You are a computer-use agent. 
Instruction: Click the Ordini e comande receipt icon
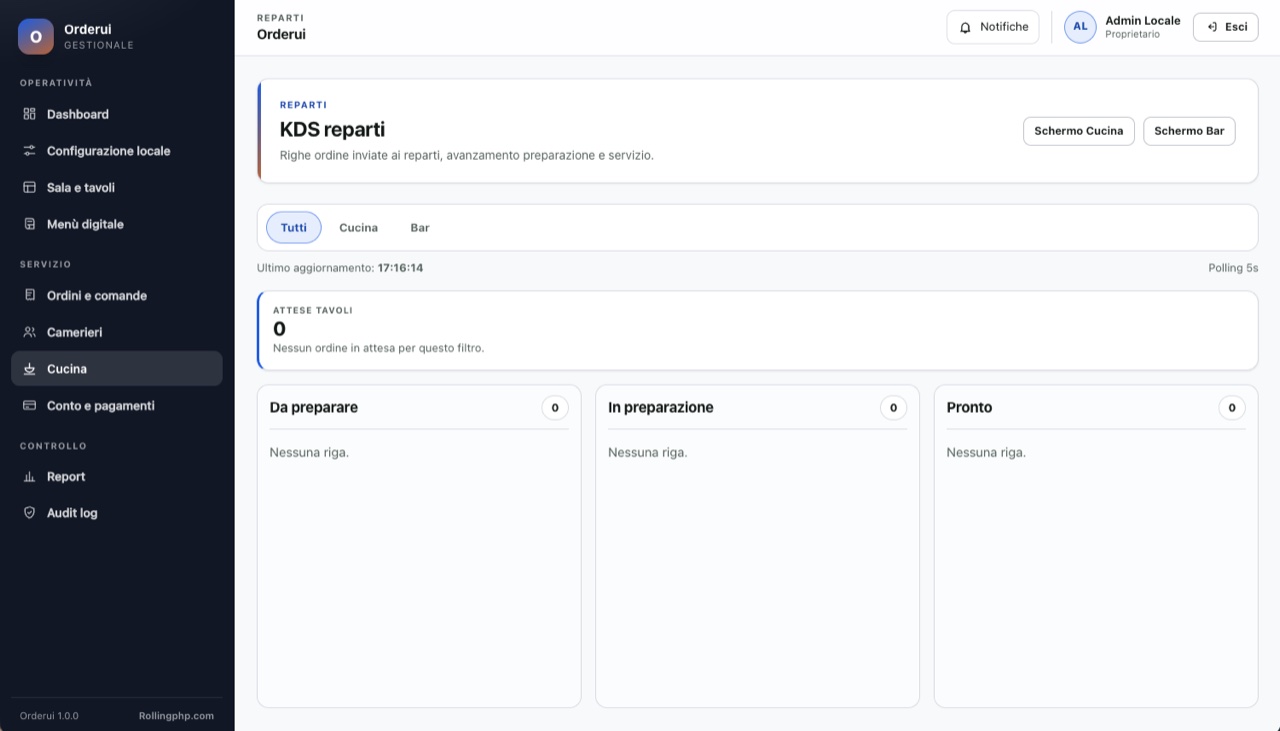29,296
